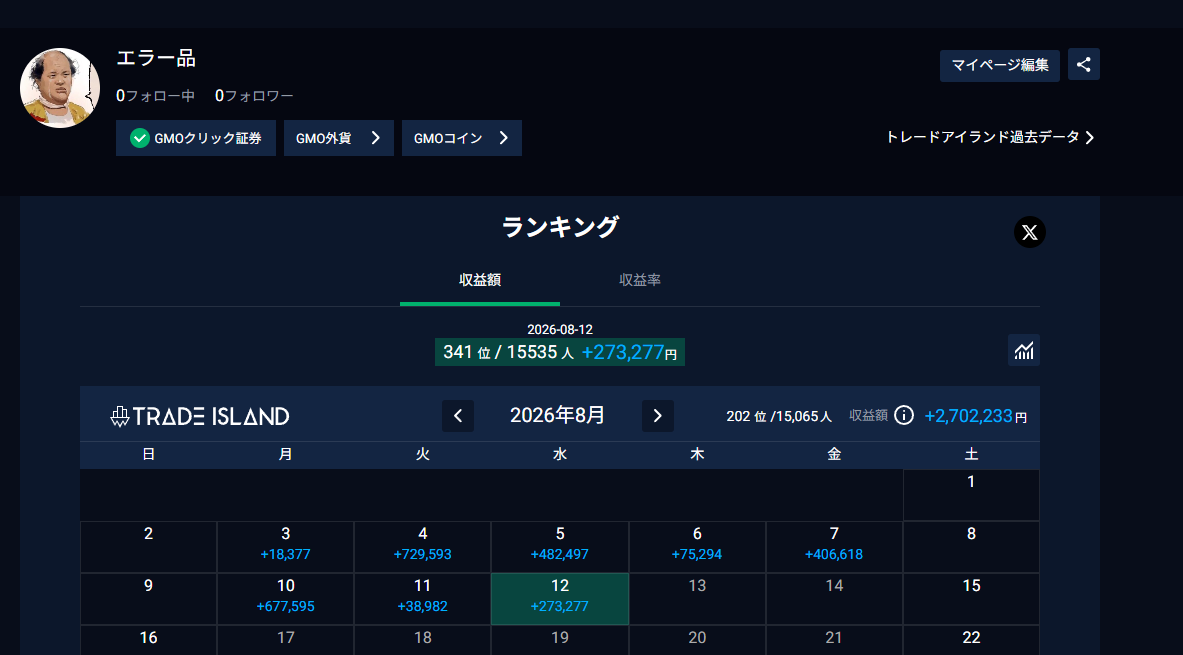
Task: Click the 収益額 label beside info icon
Action: pyautogui.click(x=868, y=416)
